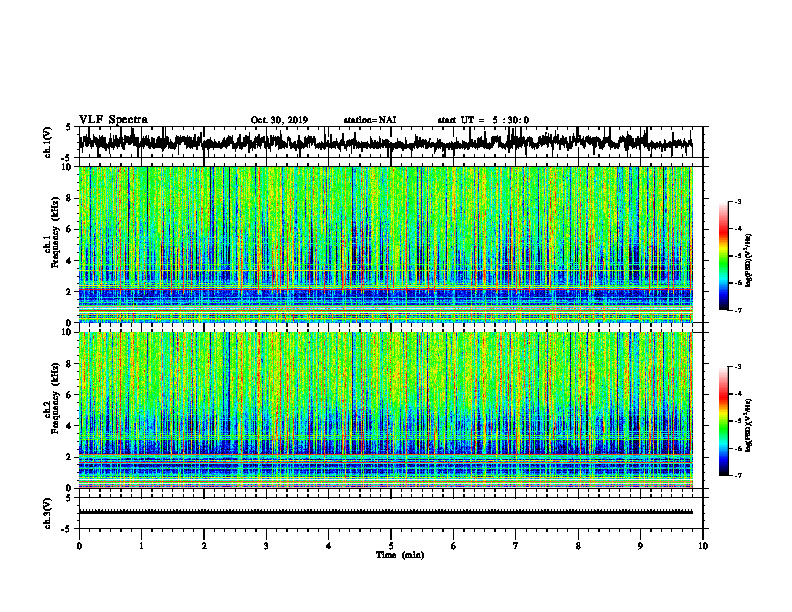This screenshot has height=612, width=792.
Task: Select the ch.1 "Frequency (kHz)" axis label
Action: (x=55, y=233)
